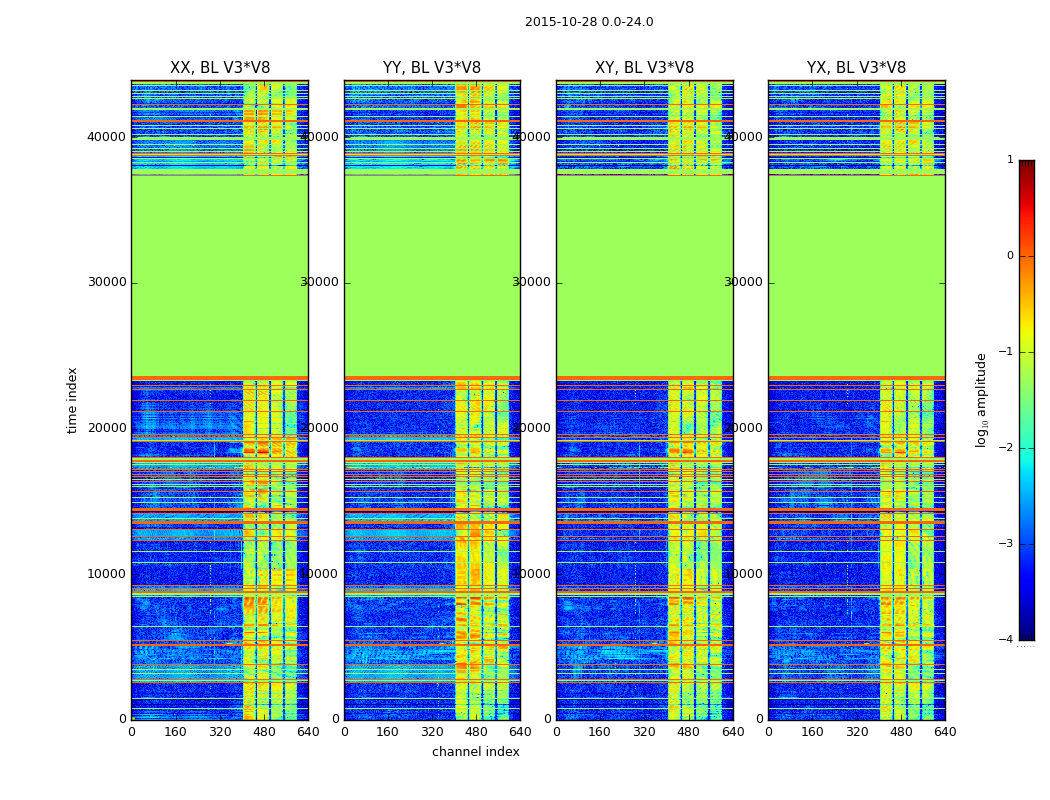Click the 'channel index' x-axis label

coord(475,752)
